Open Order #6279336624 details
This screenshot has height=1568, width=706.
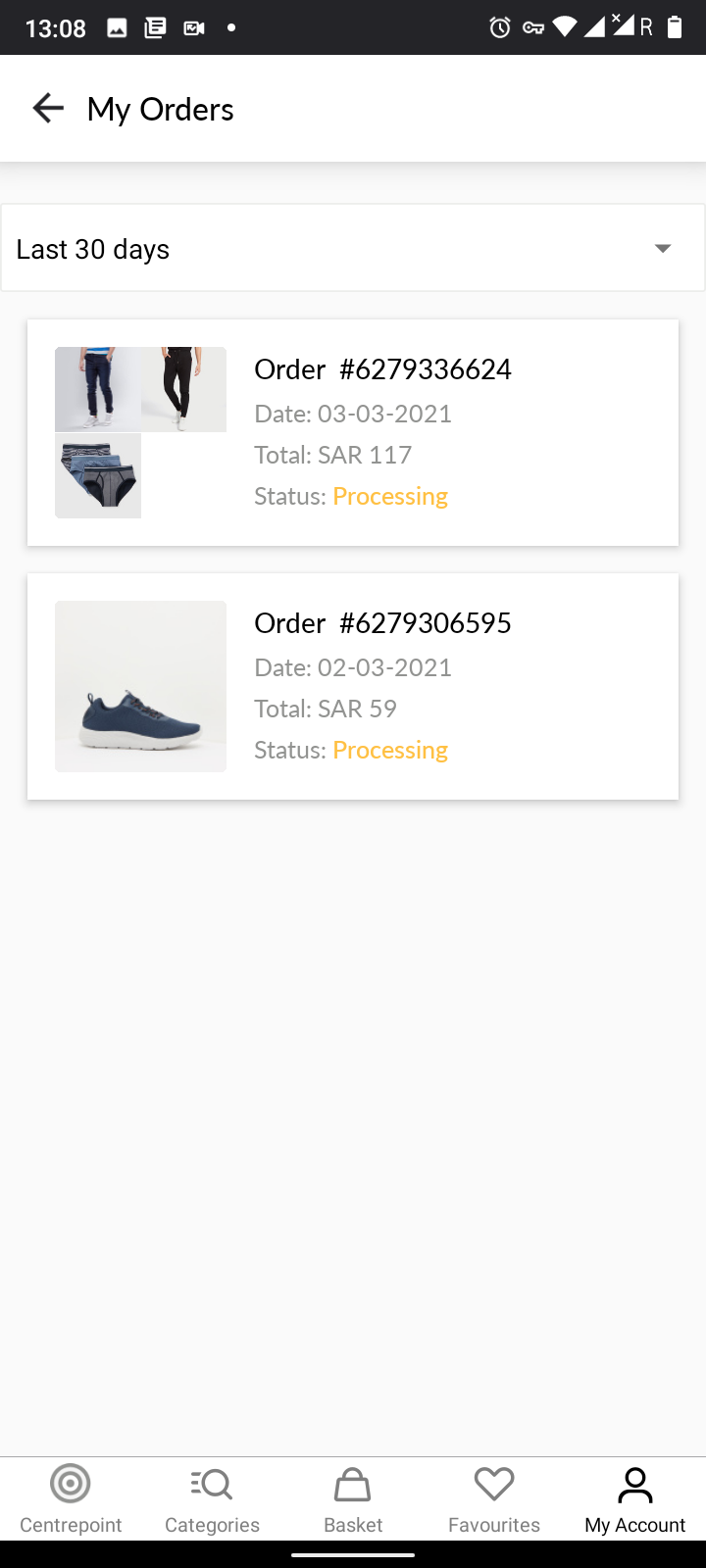click(382, 369)
